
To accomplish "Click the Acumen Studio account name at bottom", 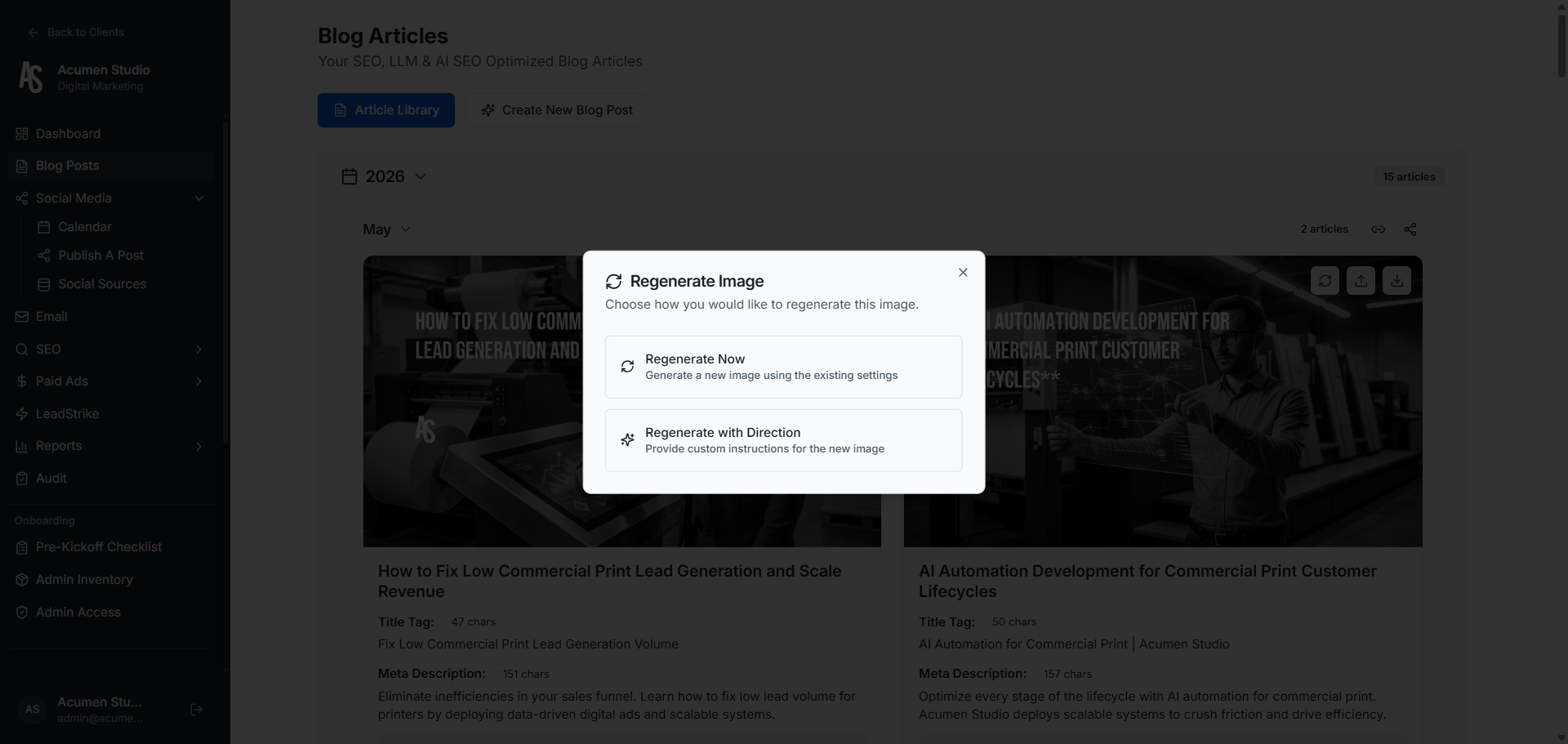I will coord(100,702).
